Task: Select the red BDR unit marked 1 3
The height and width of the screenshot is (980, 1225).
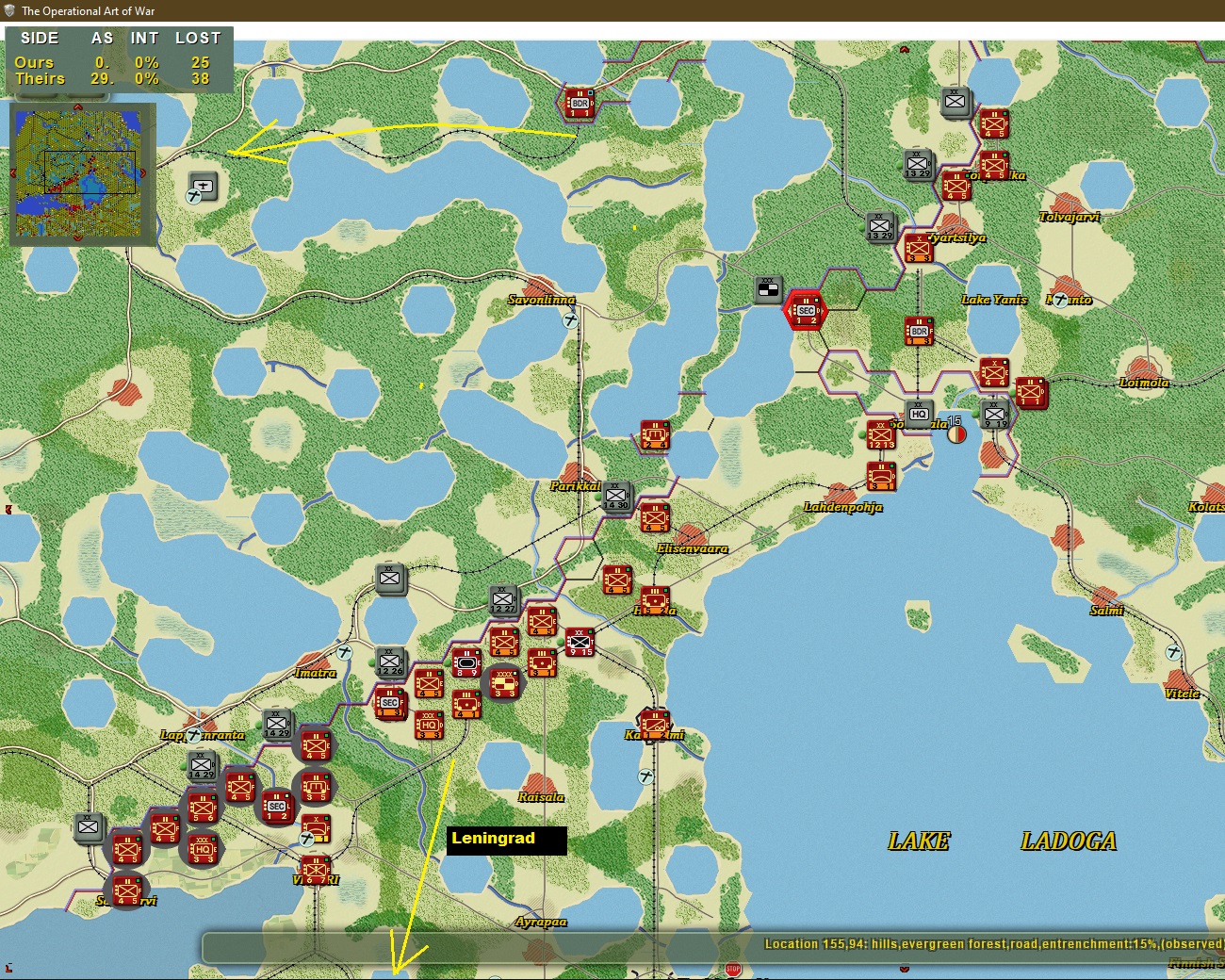Action: [919, 331]
